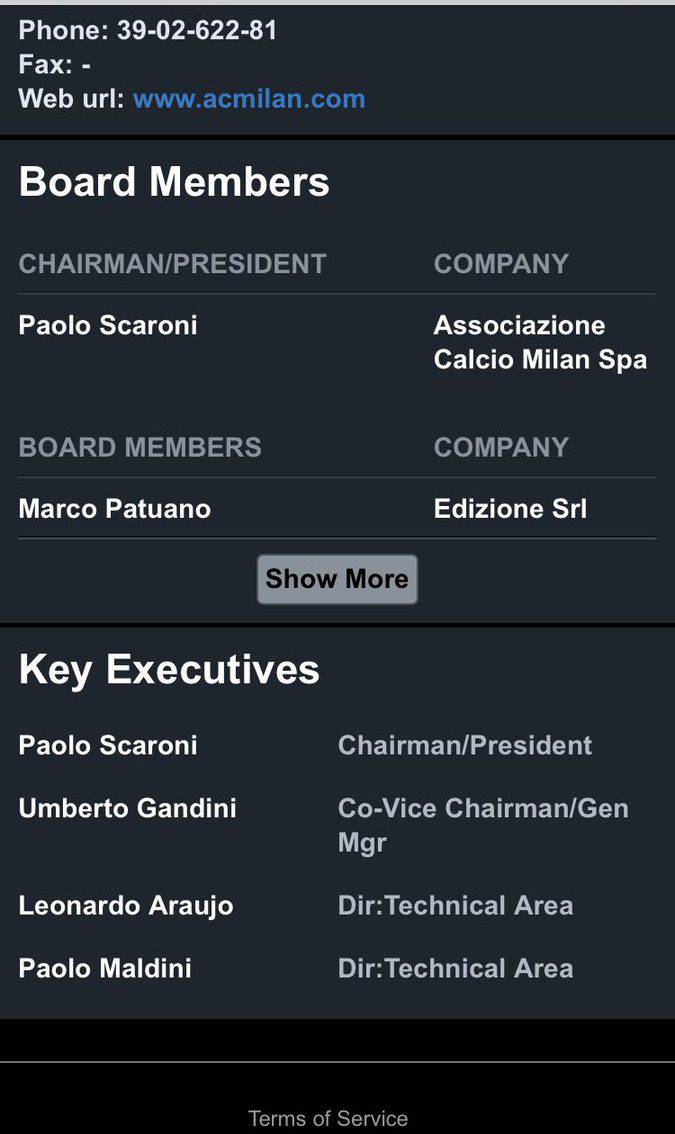Select executive Leonardo Araujo
Viewport: 675px width, 1134px height.
[126, 905]
